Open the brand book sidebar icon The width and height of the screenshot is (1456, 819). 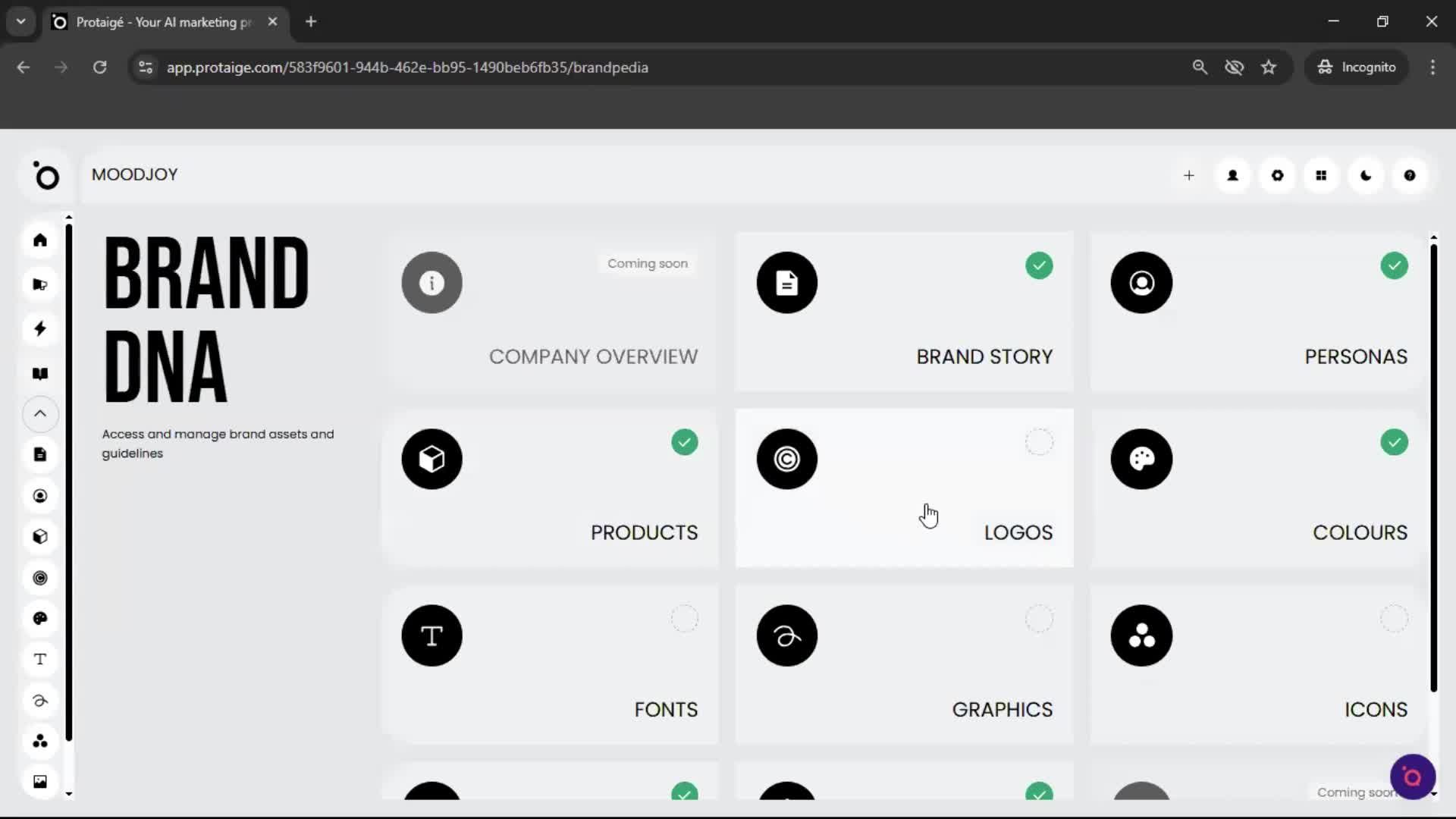point(39,373)
